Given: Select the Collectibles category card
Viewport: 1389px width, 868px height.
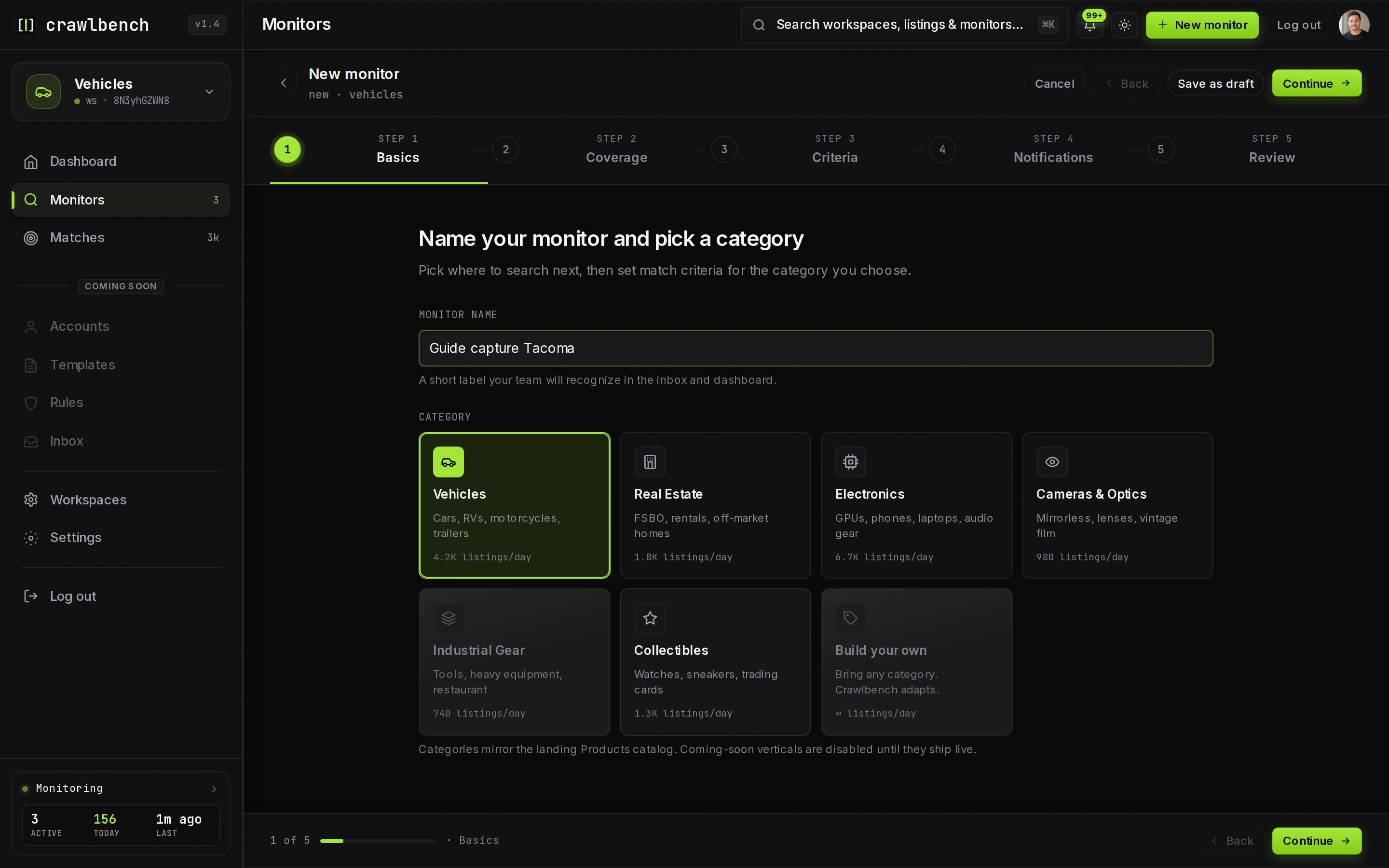Looking at the screenshot, I should (x=715, y=662).
